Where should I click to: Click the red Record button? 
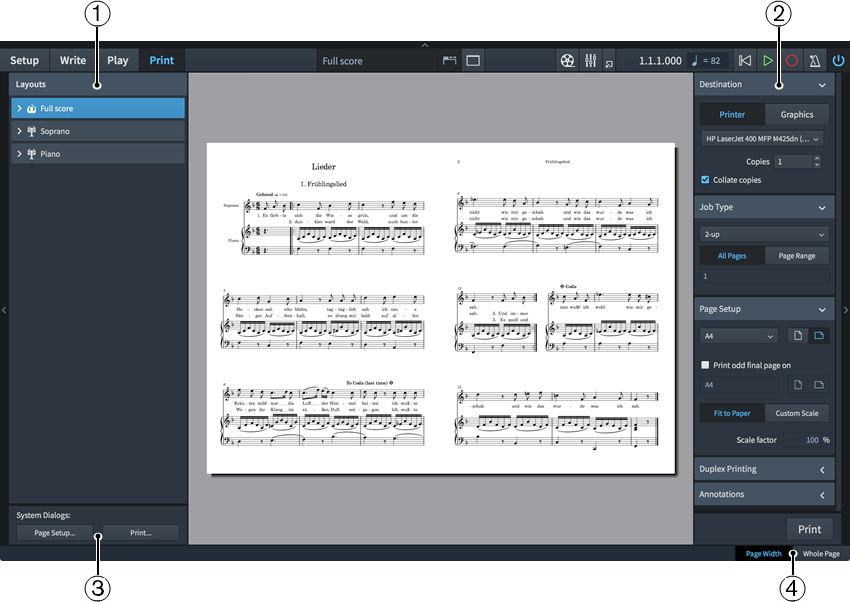point(791,61)
